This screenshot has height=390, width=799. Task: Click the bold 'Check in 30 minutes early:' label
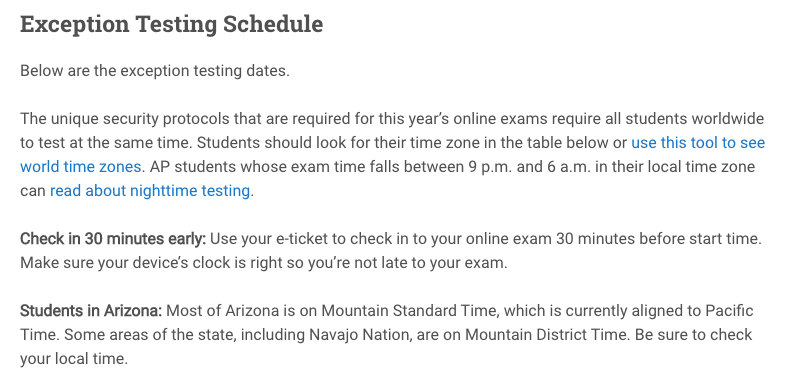tap(113, 239)
